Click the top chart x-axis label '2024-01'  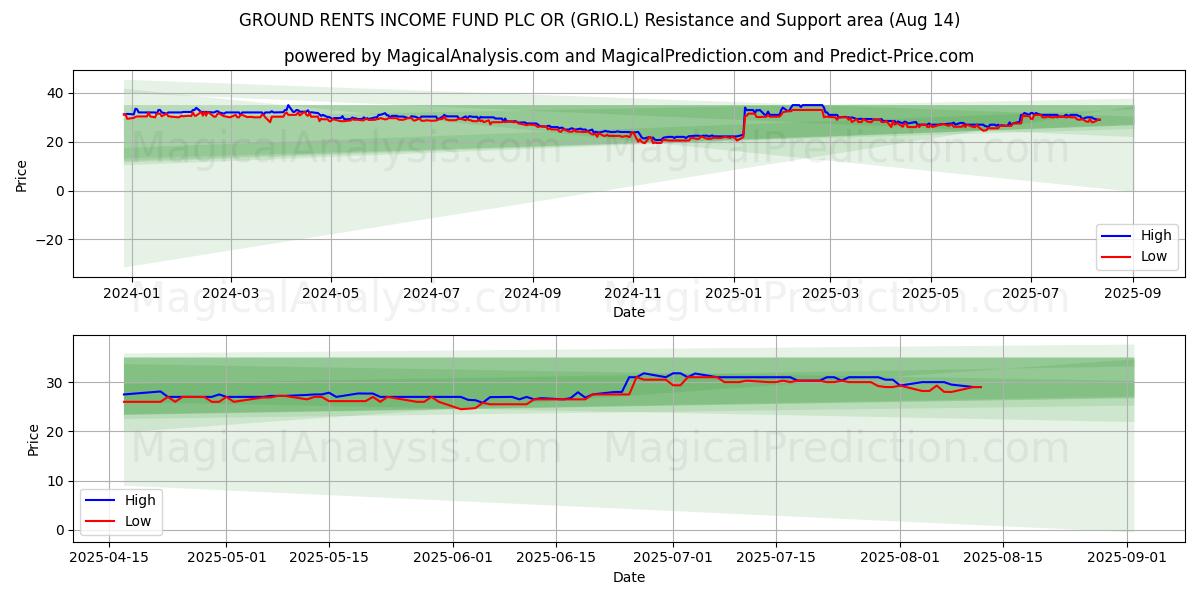click(x=130, y=294)
